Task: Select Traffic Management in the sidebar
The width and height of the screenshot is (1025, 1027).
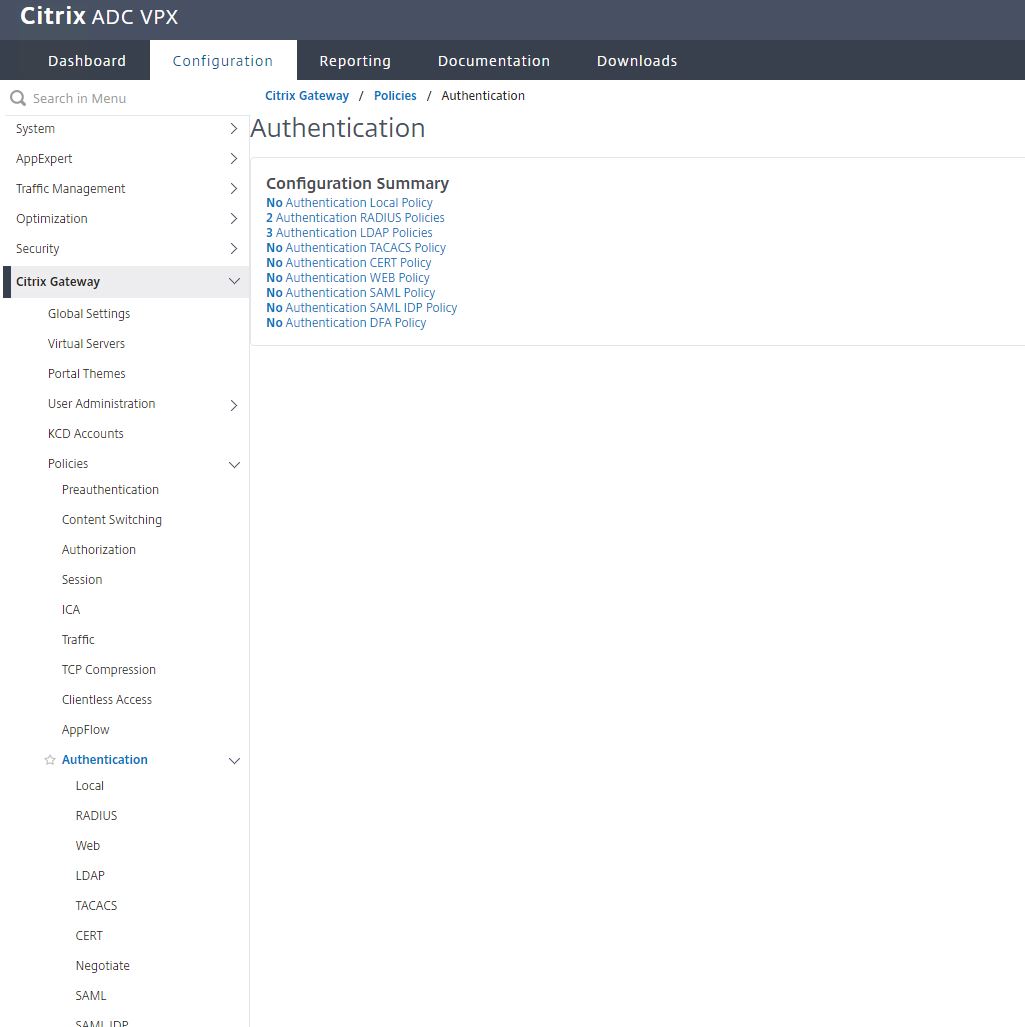Action: click(x=70, y=189)
